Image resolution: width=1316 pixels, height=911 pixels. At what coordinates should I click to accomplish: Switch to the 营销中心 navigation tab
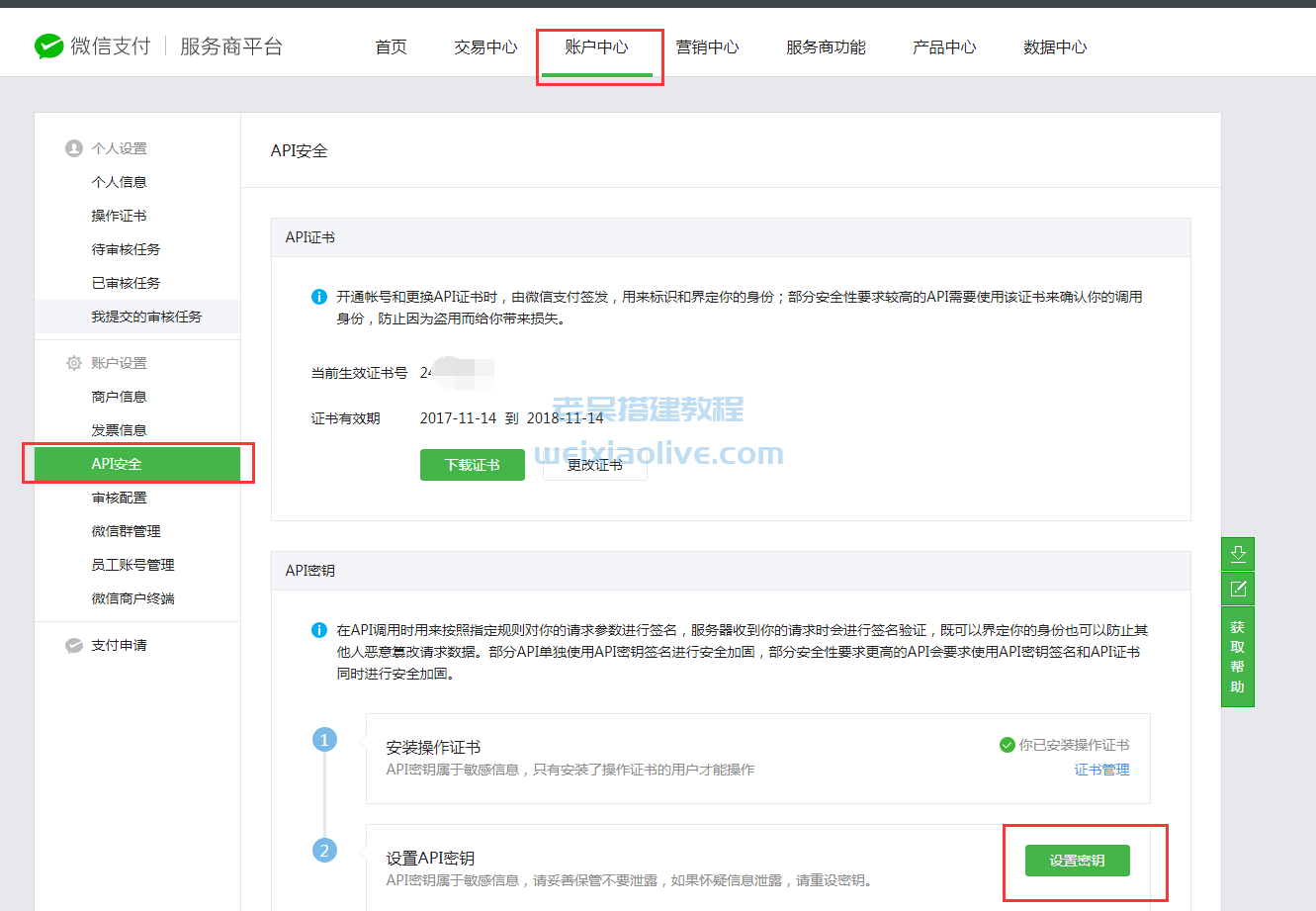[x=707, y=46]
